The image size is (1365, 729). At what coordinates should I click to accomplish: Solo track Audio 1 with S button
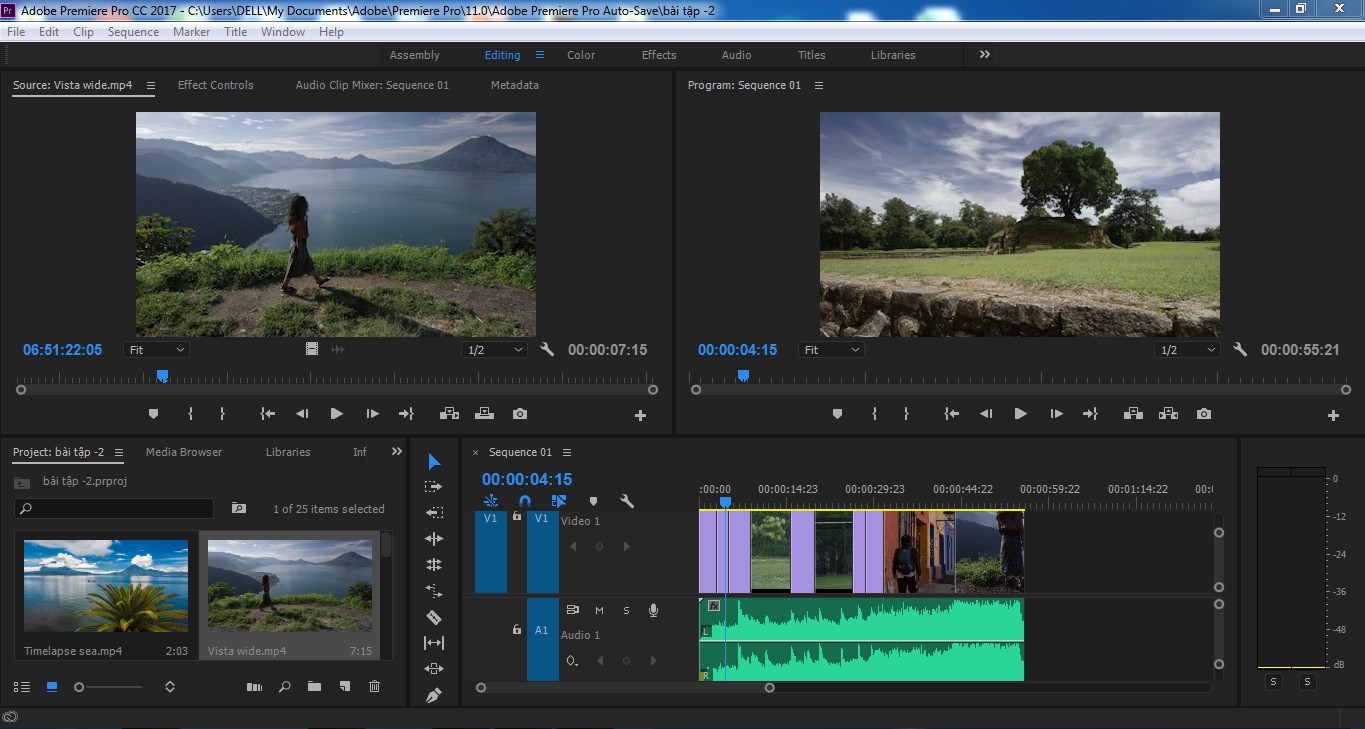click(626, 610)
